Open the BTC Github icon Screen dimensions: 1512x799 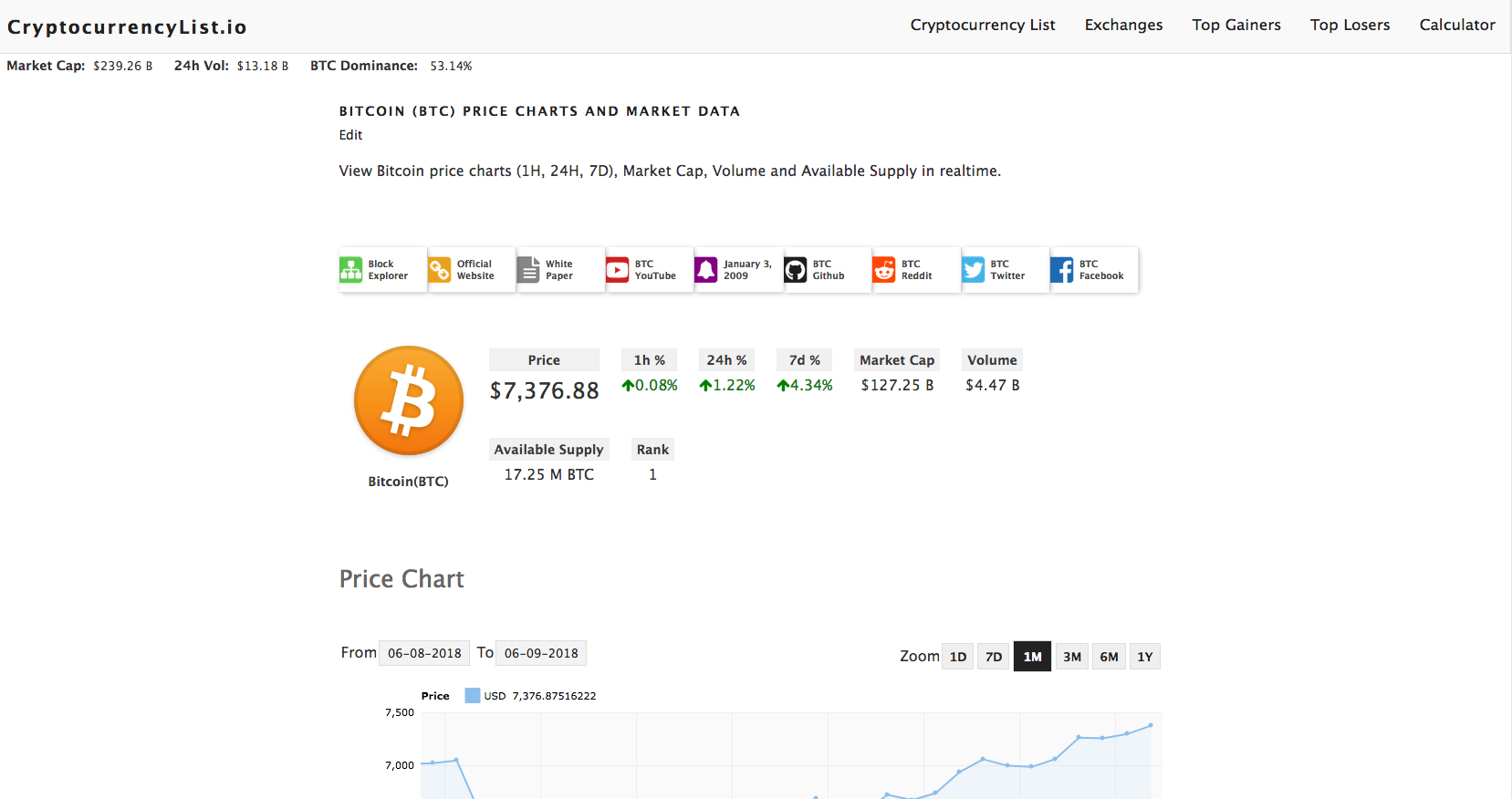click(x=796, y=270)
